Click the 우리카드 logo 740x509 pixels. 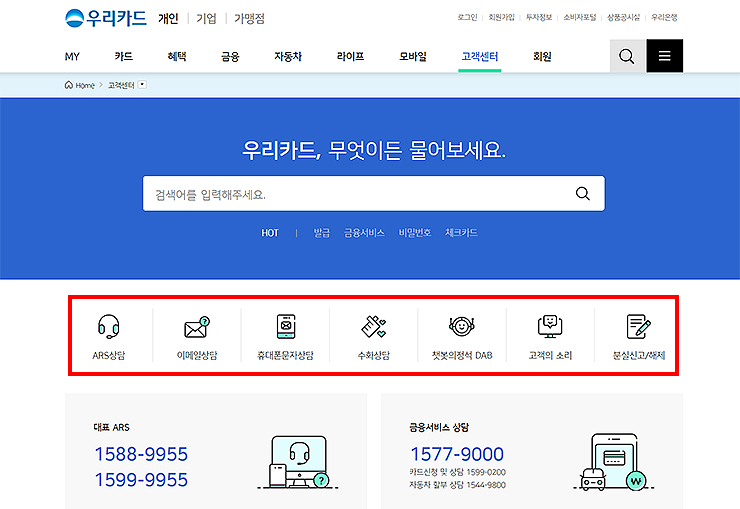pos(106,18)
